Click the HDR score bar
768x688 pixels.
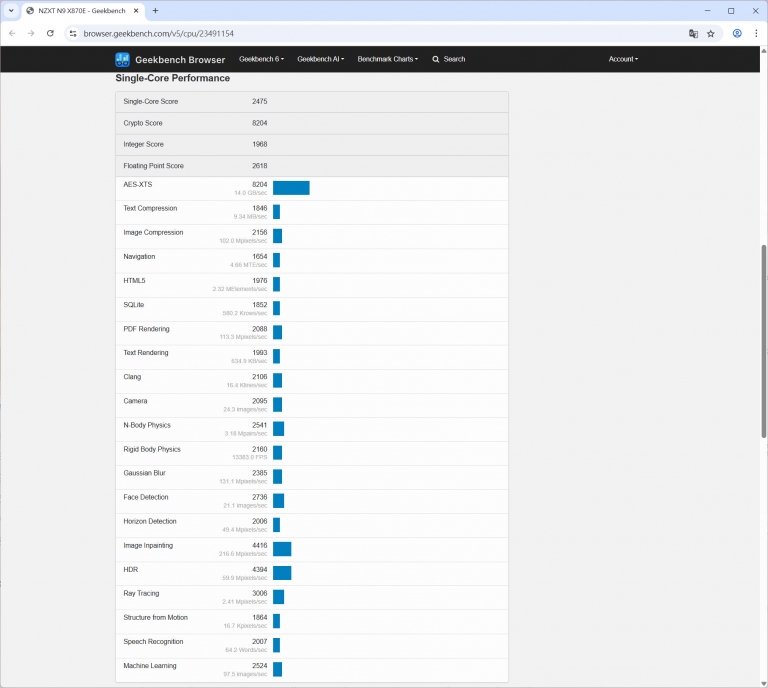coord(282,573)
